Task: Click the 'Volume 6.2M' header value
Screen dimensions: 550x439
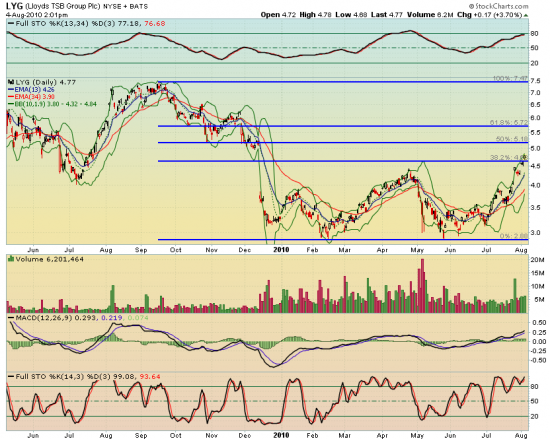Action: [x=431, y=15]
